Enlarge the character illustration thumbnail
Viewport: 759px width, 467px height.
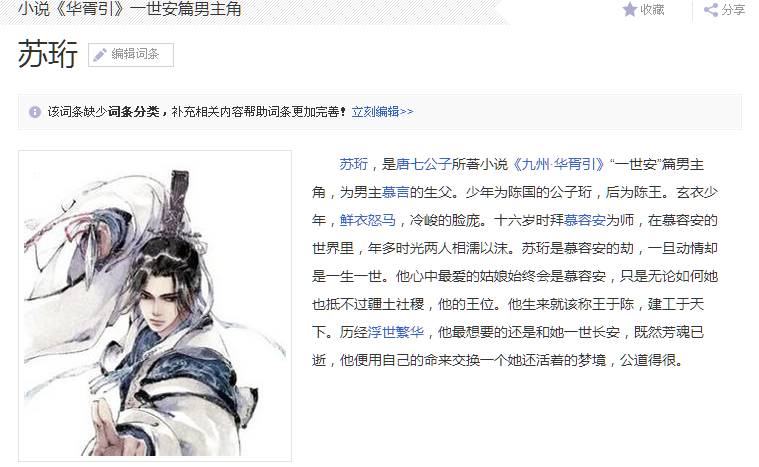(155, 306)
